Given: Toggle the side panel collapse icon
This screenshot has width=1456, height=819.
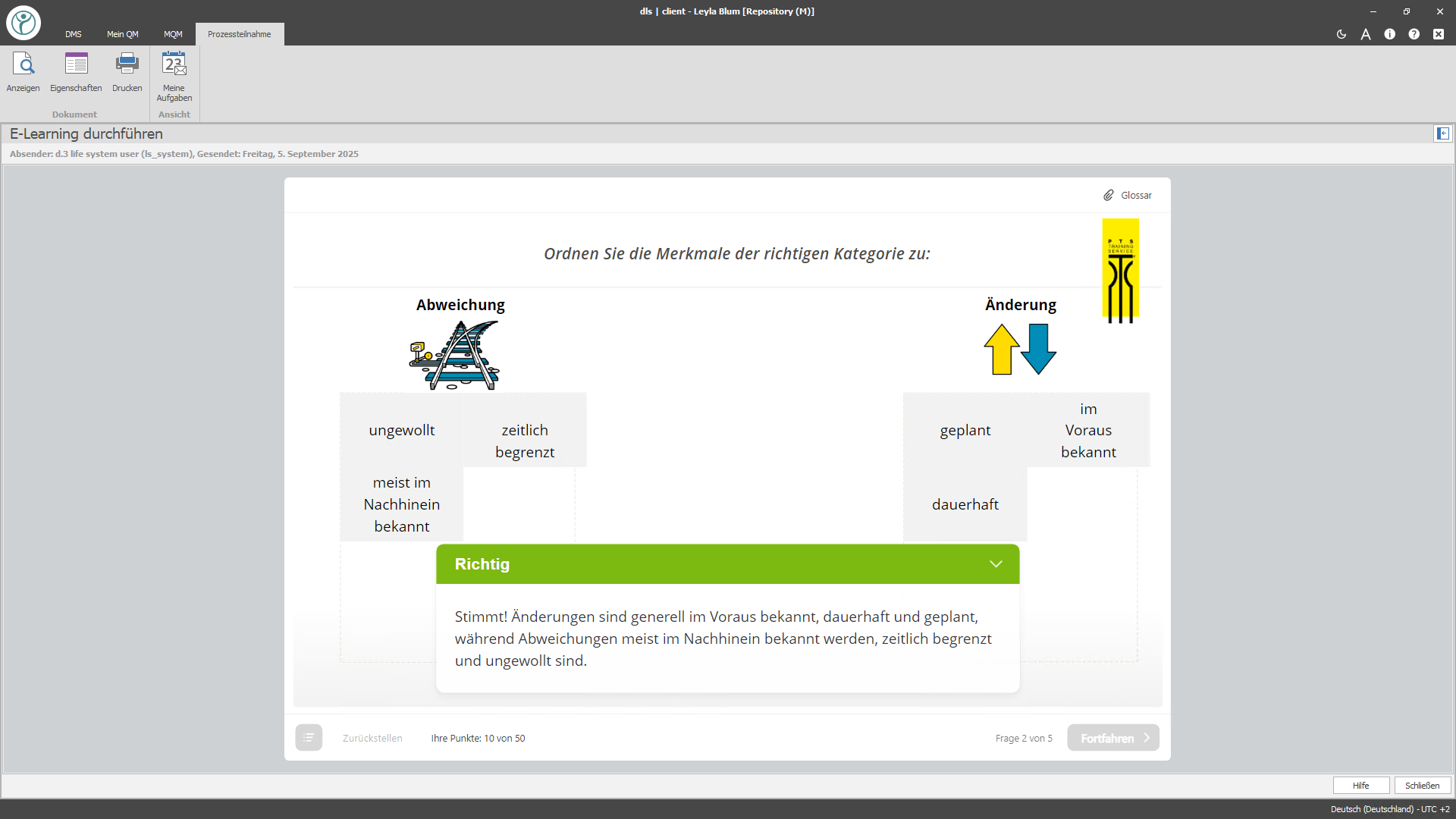Looking at the screenshot, I should coord(1442,133).
